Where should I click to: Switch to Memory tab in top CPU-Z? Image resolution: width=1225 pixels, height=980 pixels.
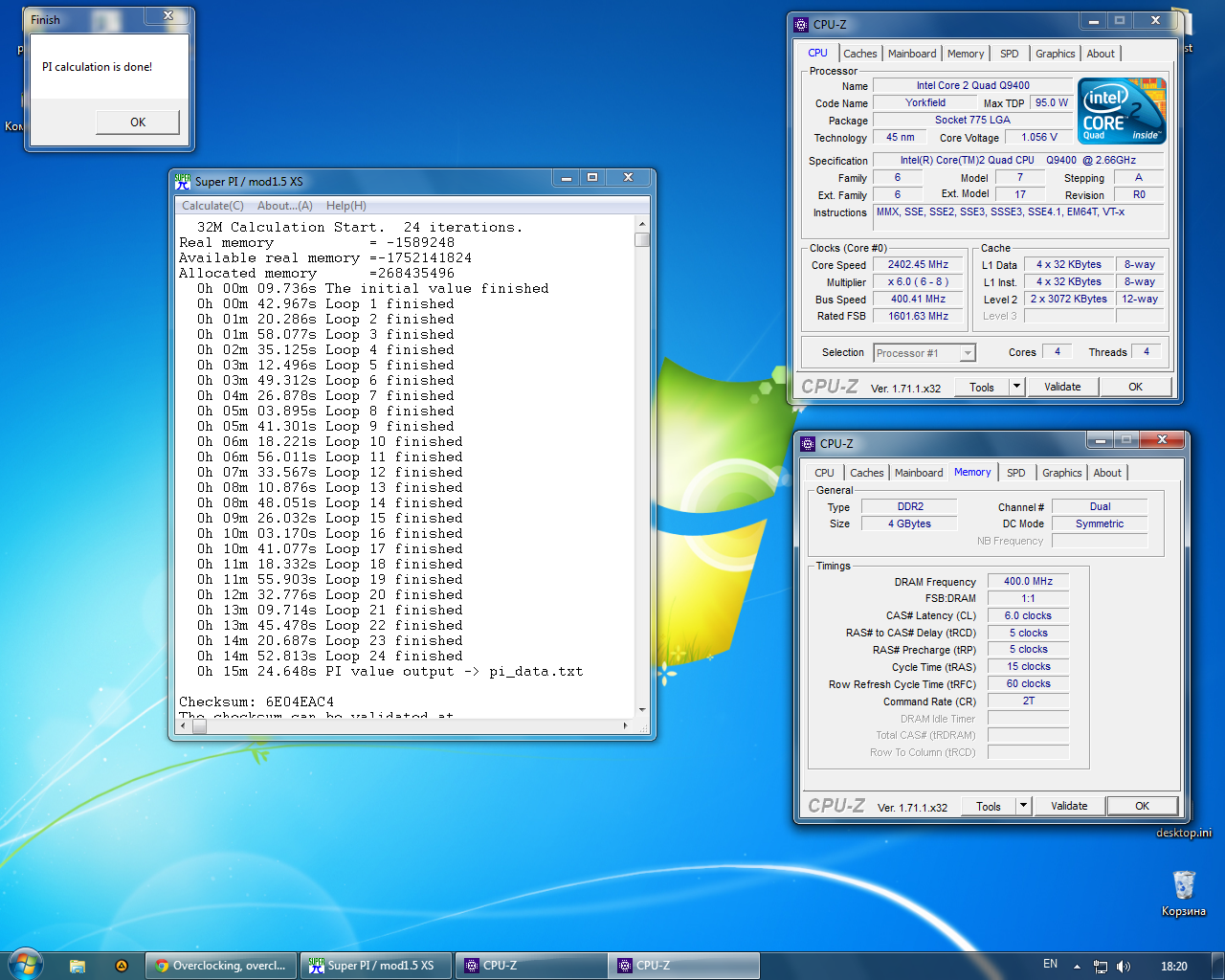(966, 54)
